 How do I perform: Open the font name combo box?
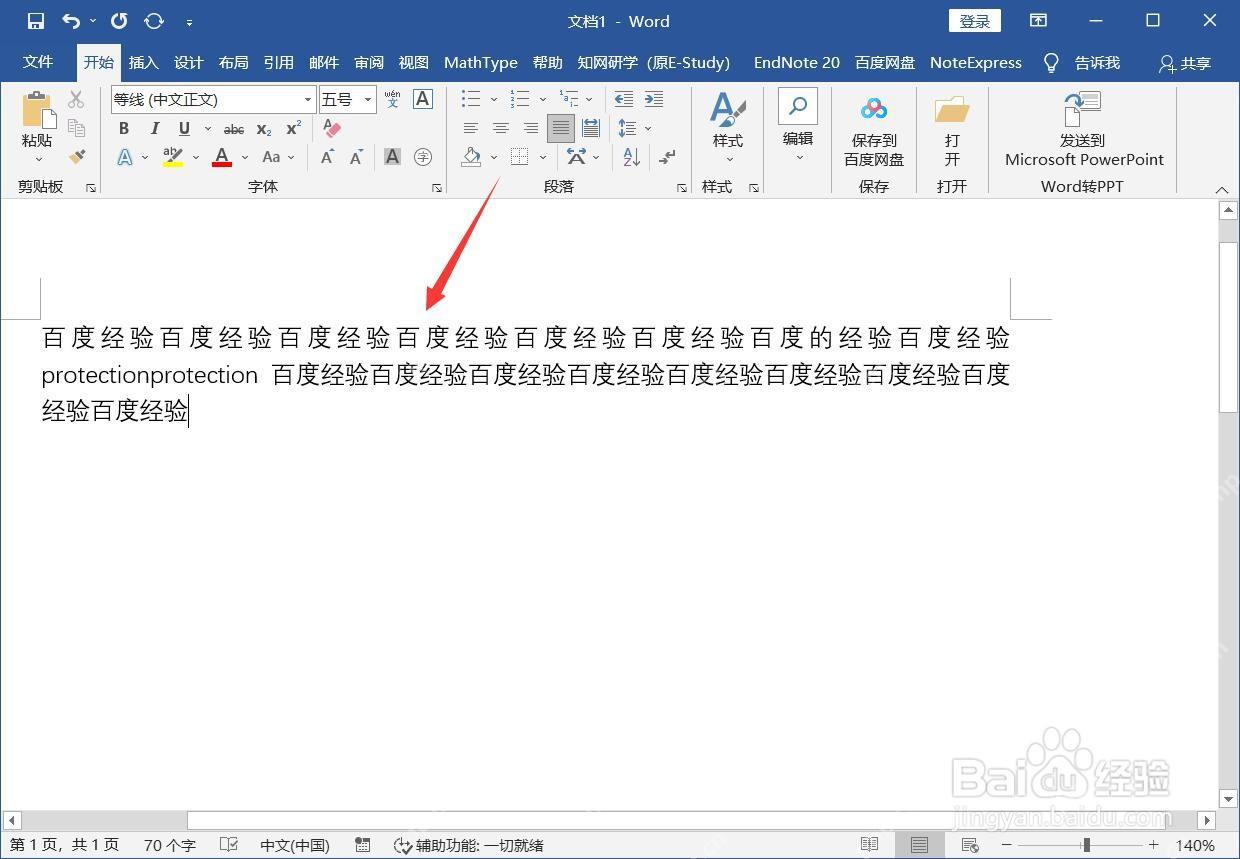tap(213, 99)
